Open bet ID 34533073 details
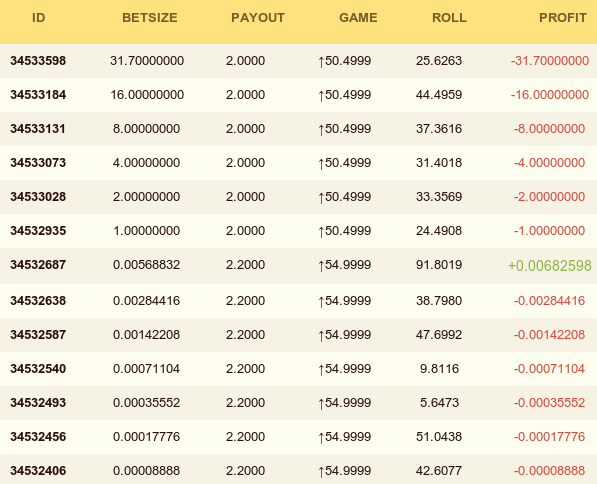This screenshot has height=484, width=597. (x=38, y=163)
